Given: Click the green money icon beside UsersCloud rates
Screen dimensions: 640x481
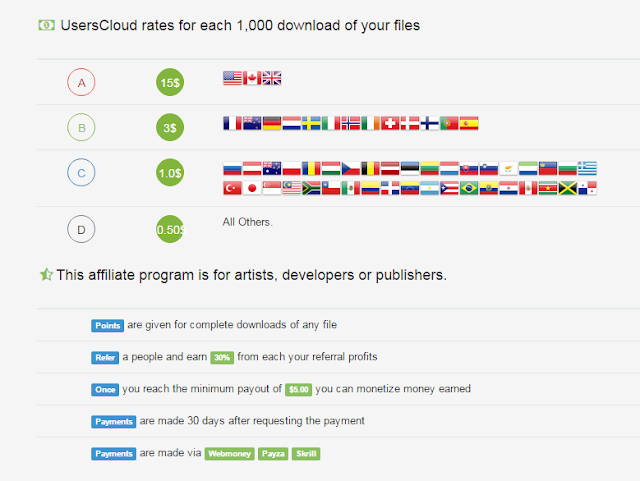Looking at the screenshot, I should click(x=47, y=25).
